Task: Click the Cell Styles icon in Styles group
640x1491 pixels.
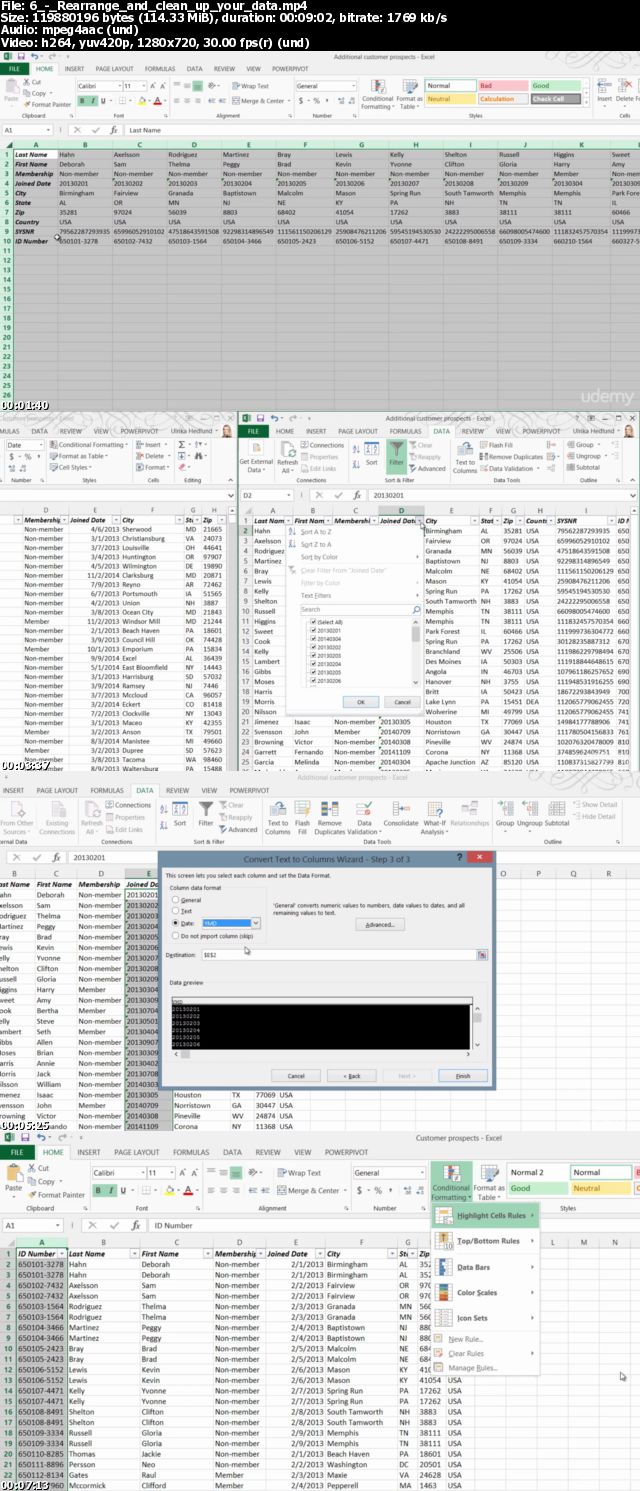Action: pyautogui.click(x=56, y=467)
